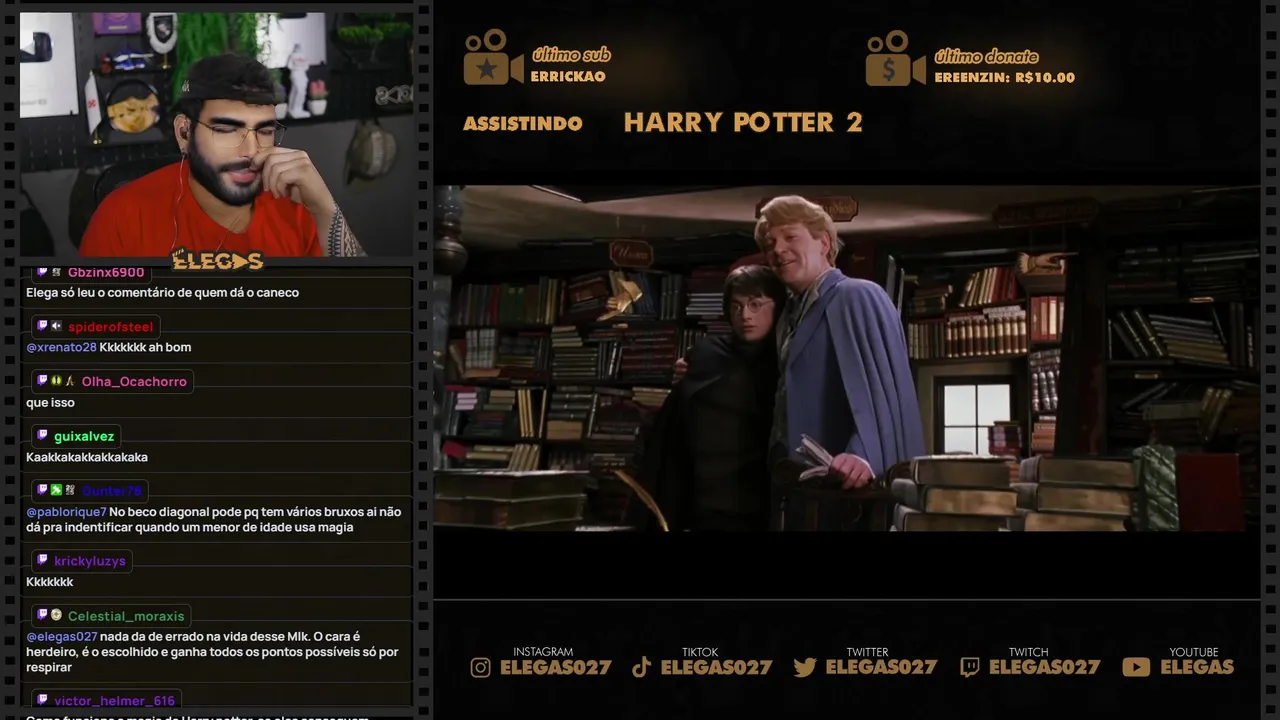This screenshot has width=1280, height=720.
Task: Click the Twitch badge beside krickyluzys
Action: (42, 560)
